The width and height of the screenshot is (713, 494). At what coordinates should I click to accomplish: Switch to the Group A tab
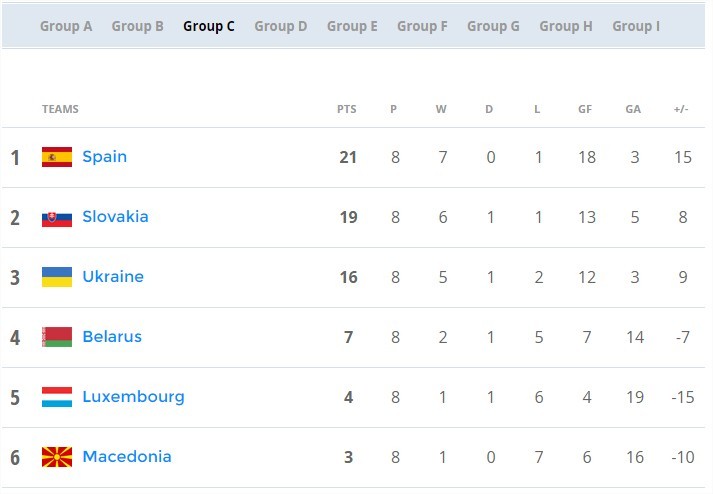click(x=66, y=26)
